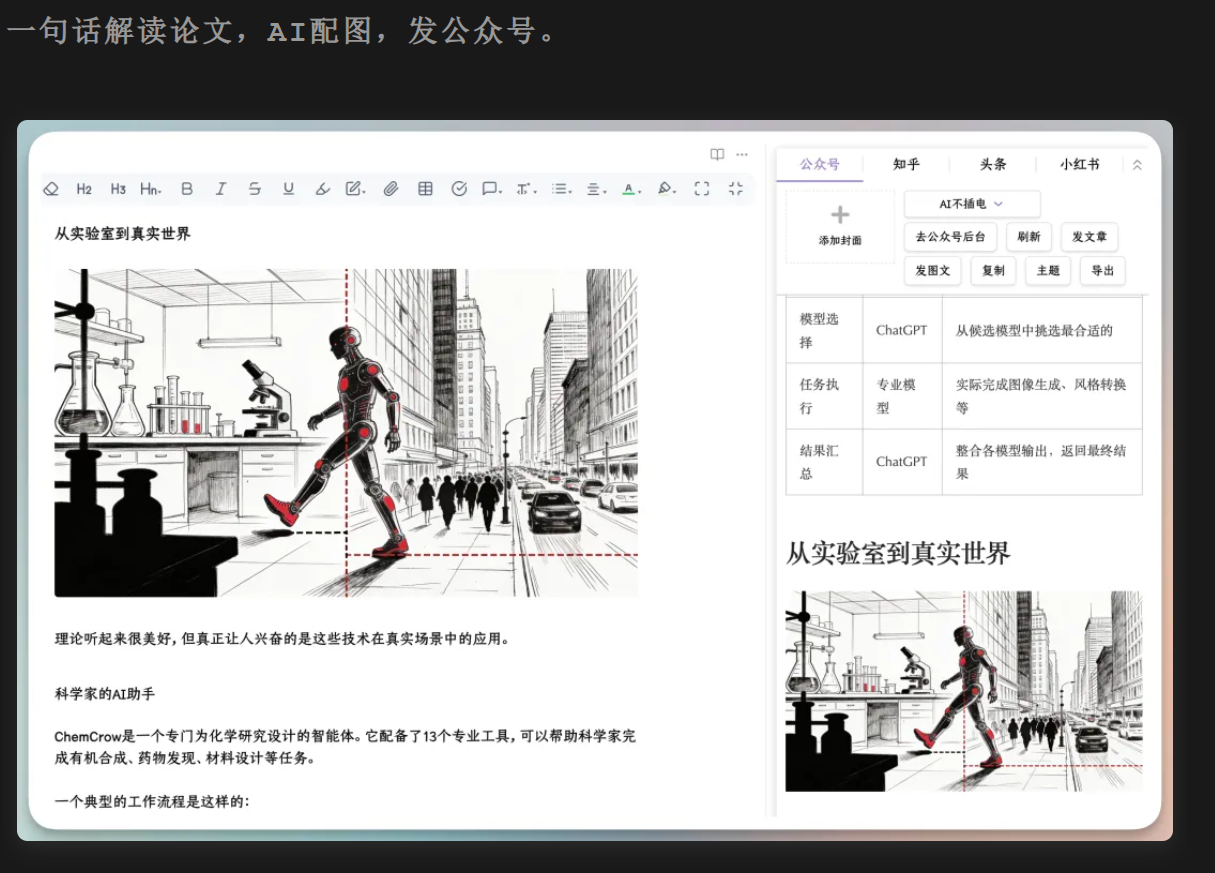Click the eraser clear-format icon
Image resolution: width=1215 pixels, height=873 pixels.
click(51, 188)
